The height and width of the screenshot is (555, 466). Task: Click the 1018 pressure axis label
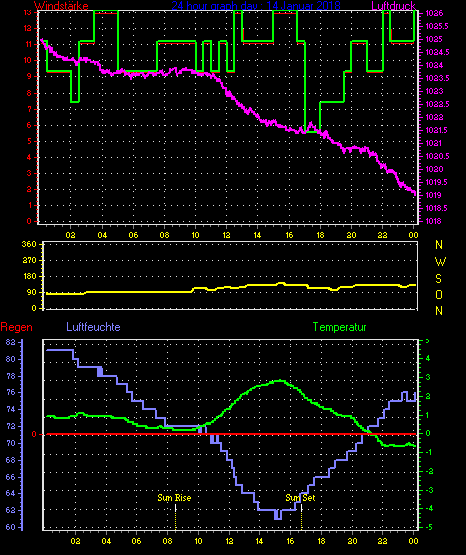point(434,222)
